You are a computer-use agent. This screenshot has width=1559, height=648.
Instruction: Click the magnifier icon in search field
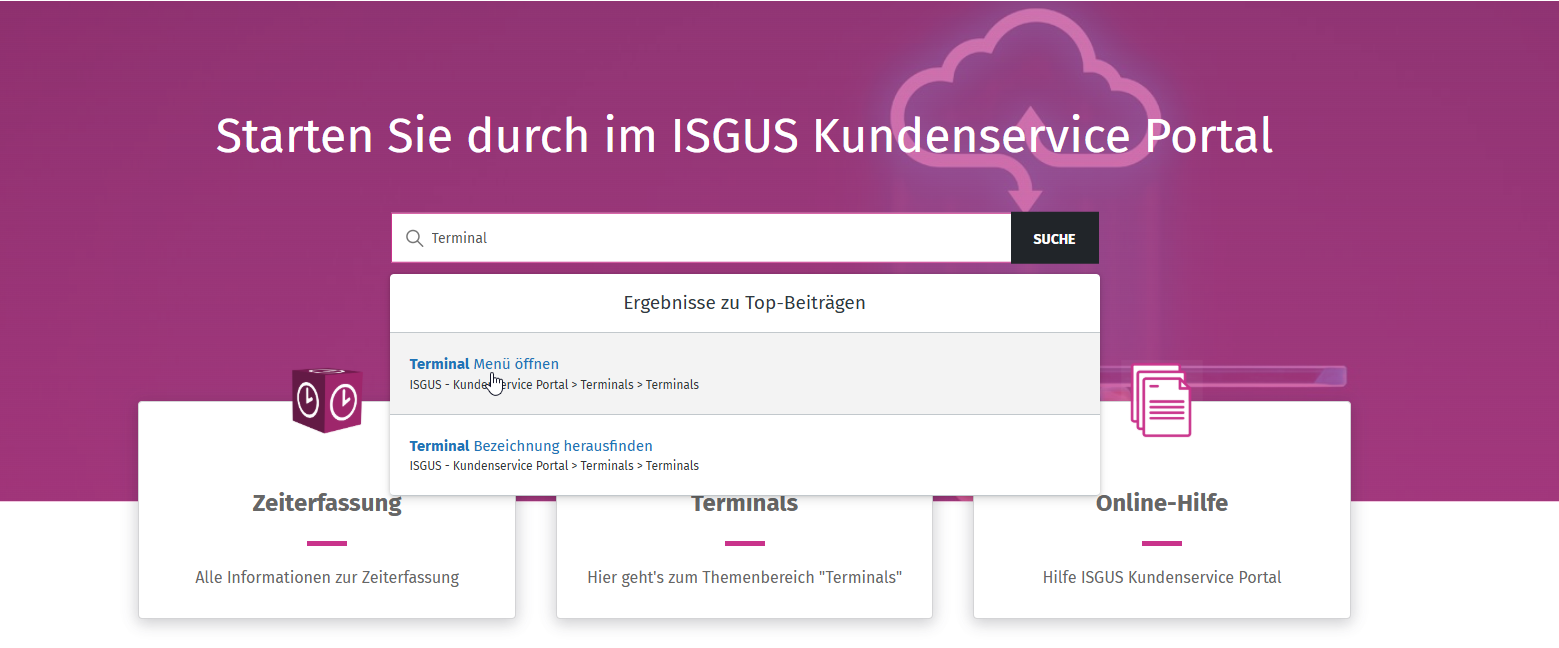click(x=414, y=238)
